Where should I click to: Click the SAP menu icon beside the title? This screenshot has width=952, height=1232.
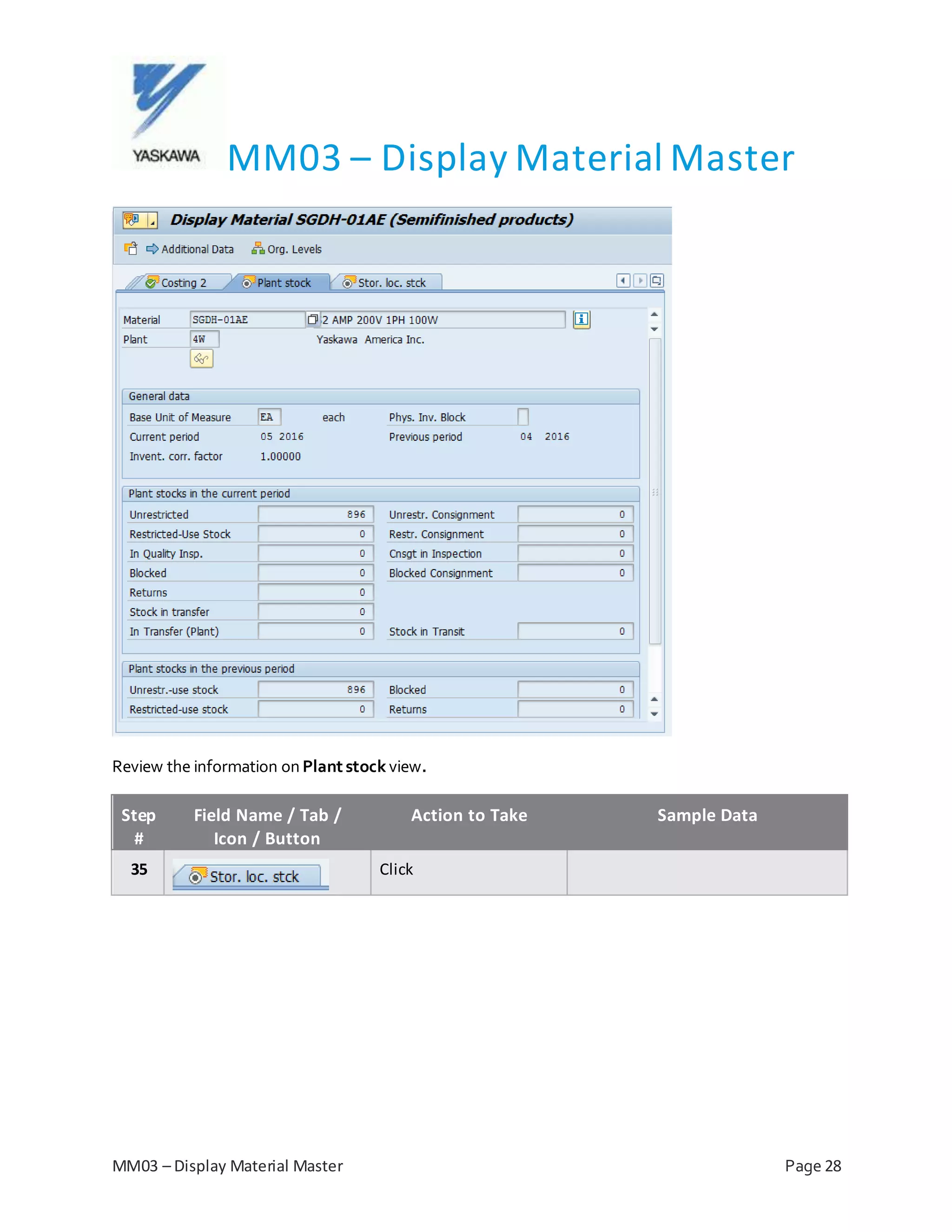pos(133,219)
